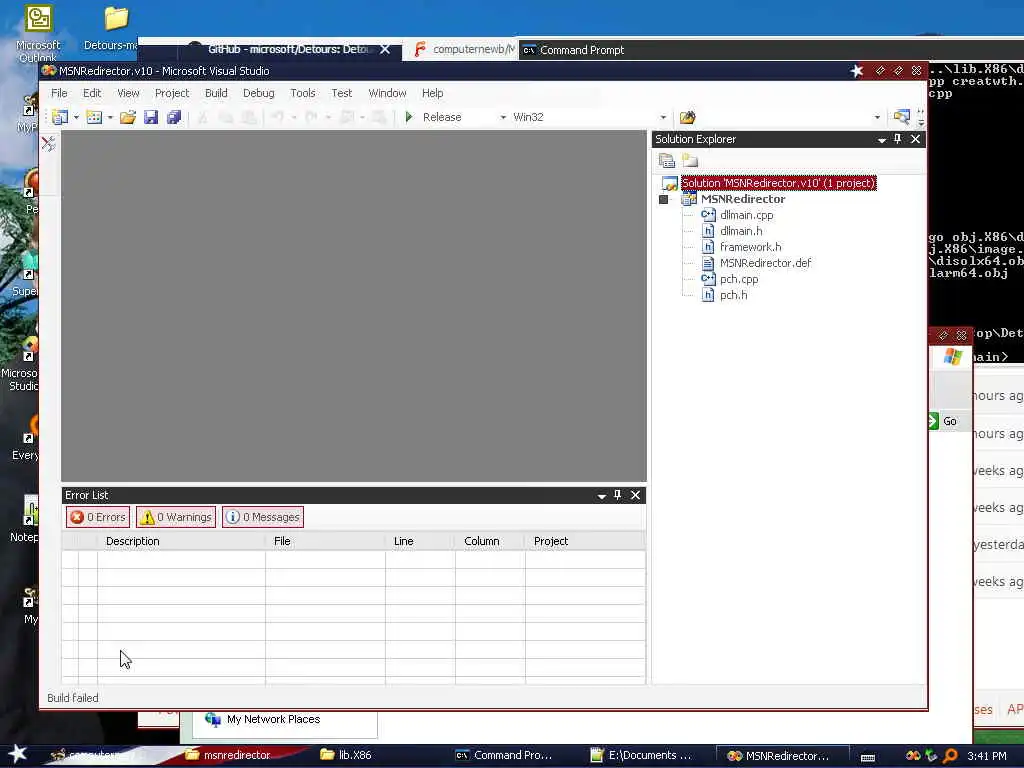Open the Test menu
The height and width of the screenshot is (768, 1024).
[342, 93]
